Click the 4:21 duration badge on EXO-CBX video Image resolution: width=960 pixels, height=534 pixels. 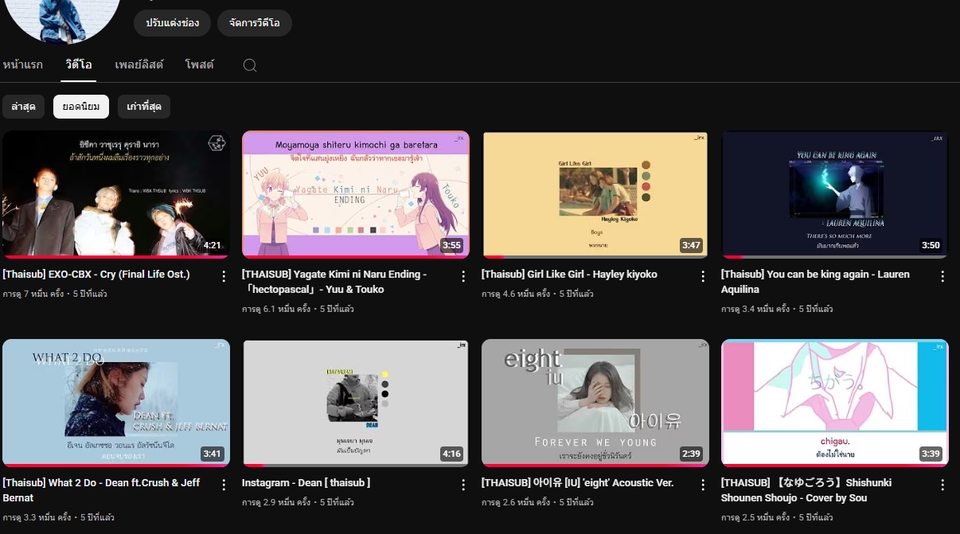[212, 245]
